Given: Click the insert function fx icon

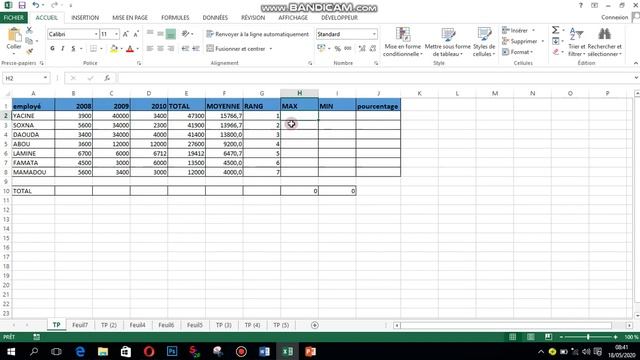Looking at the screenshot, I should click(107, 78).
